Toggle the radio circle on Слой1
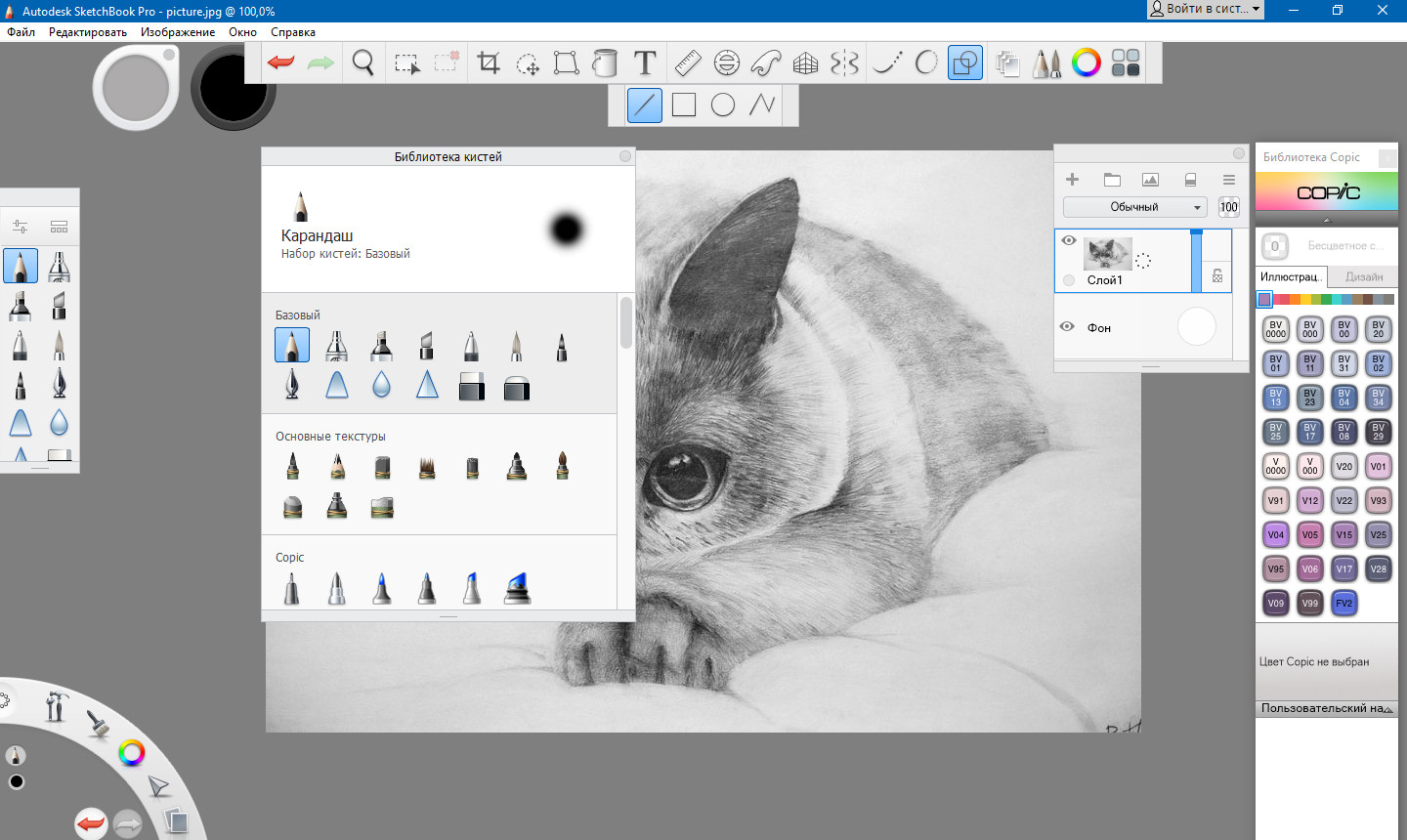Screen dimensions: 1407x840 pos(1069,280)
